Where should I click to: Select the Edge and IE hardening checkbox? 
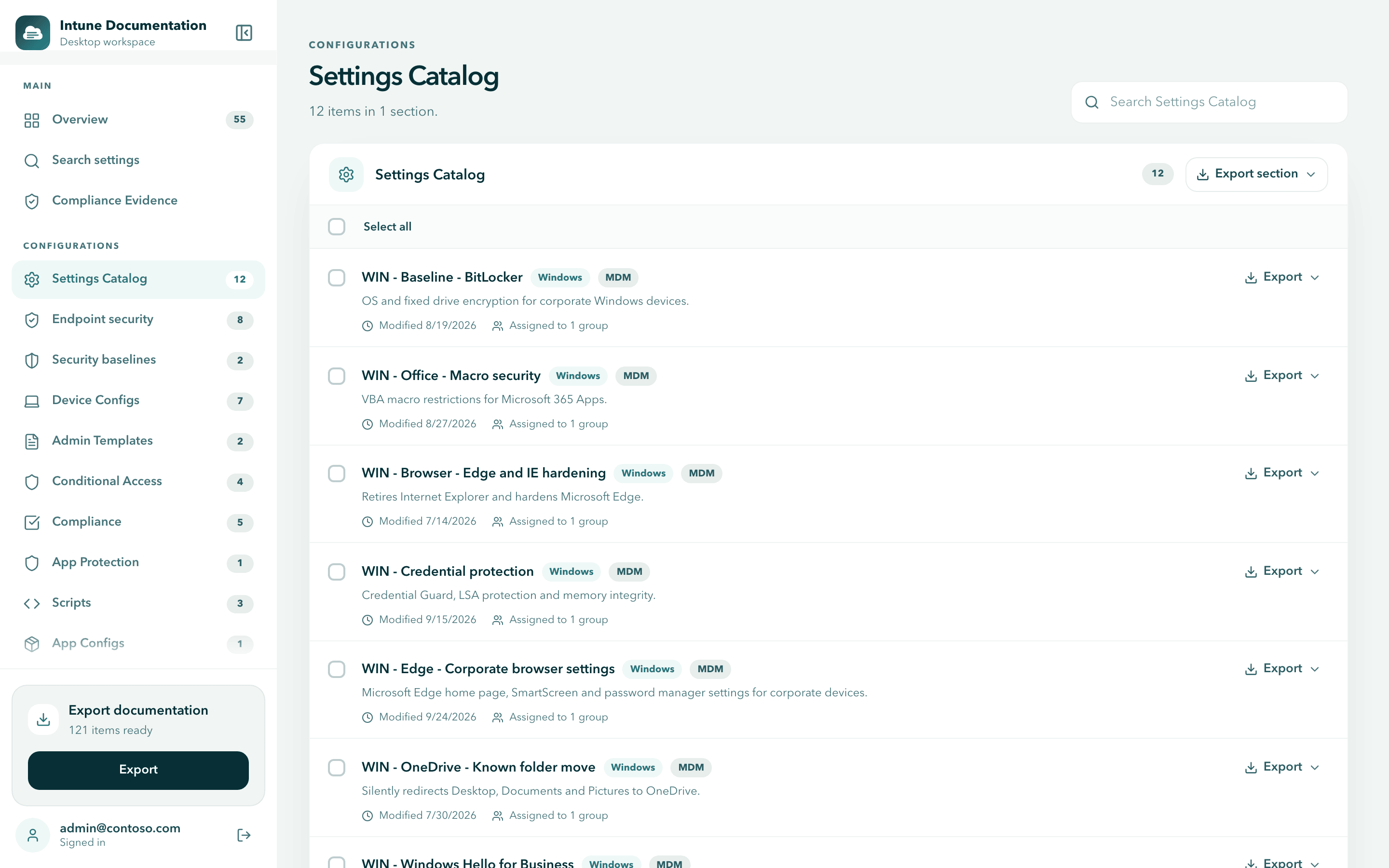(x=336, y=474)
